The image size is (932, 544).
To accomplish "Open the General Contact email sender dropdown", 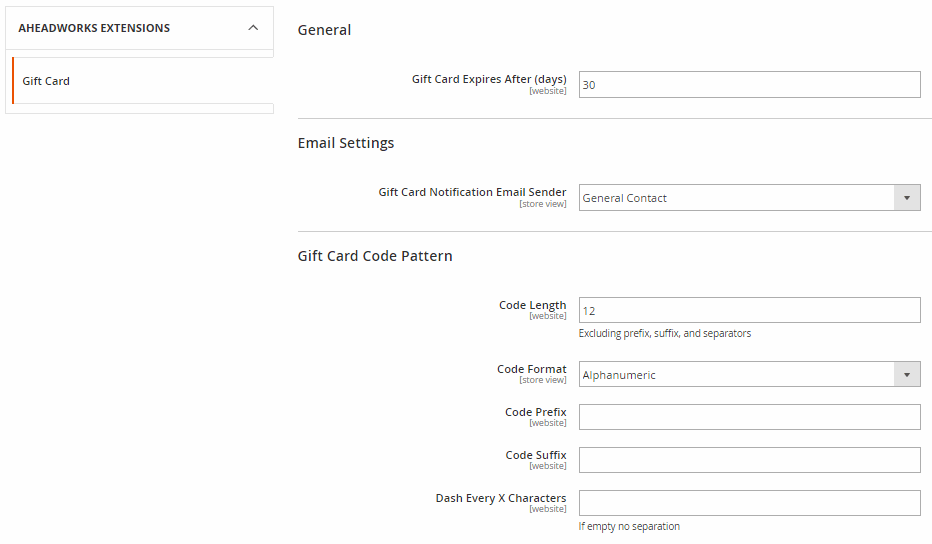I will coord(750,197).
